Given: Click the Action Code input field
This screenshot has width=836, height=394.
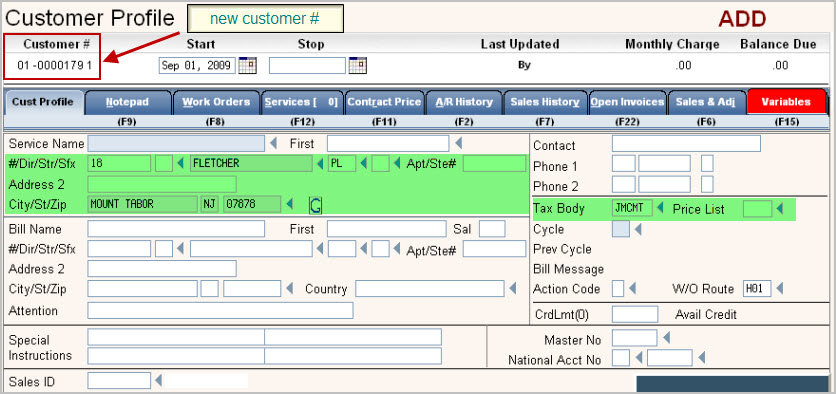Looking at the screenshot, I should pos(618,289).
